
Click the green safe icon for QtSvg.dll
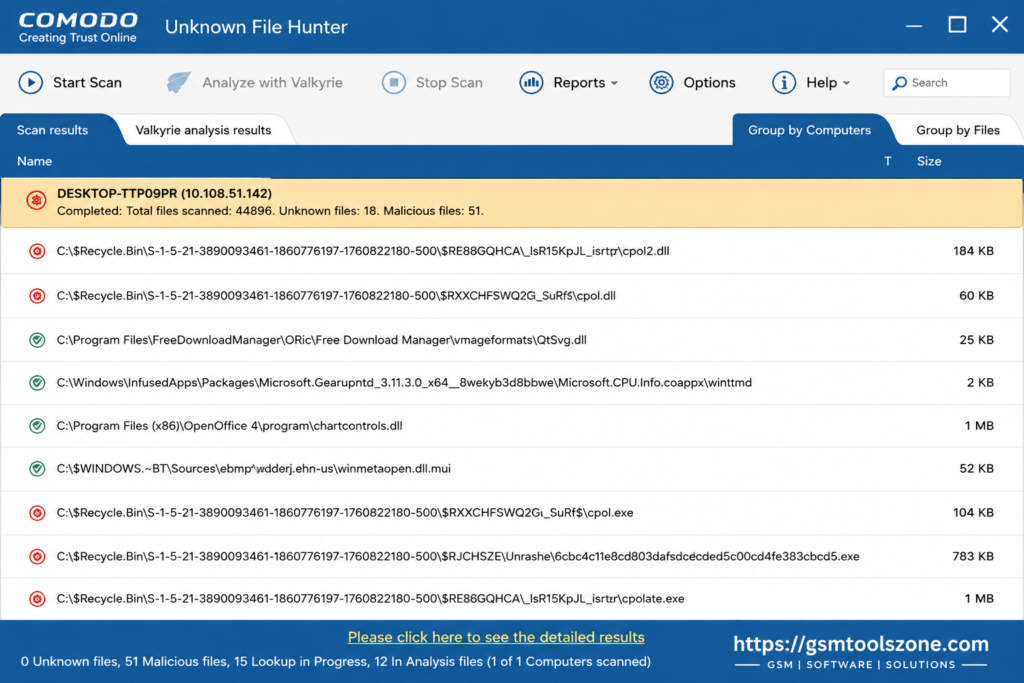pos(37,340)
